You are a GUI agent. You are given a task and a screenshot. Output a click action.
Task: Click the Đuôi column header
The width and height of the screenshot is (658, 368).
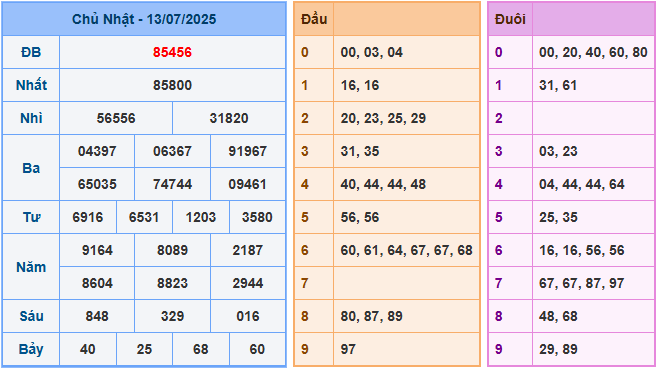pyautogui.click(x=510, y=19)
